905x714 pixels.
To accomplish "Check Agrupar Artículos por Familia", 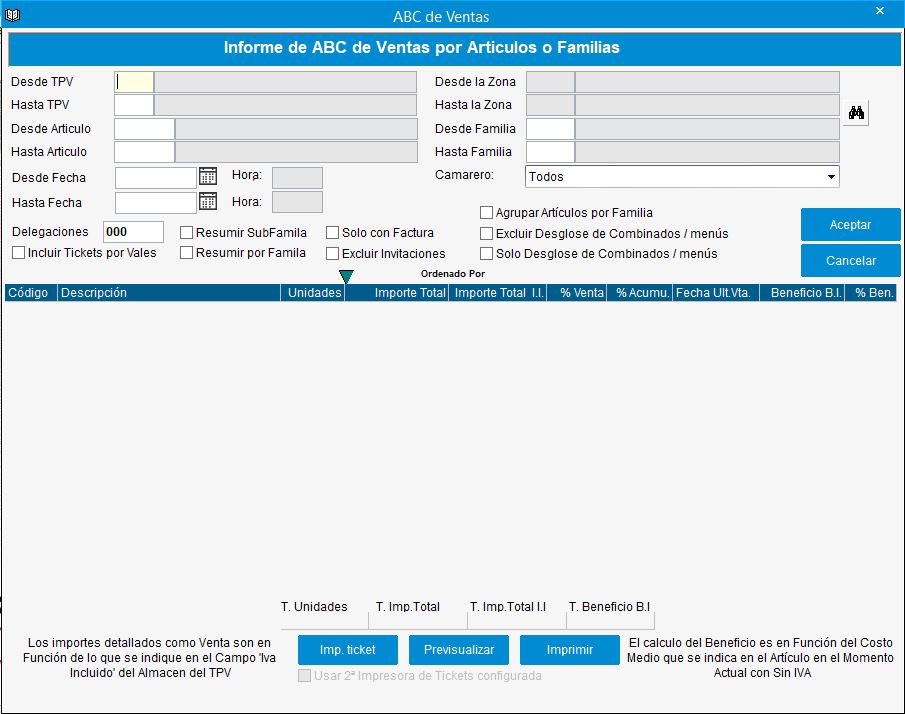I will coord(486,212).
